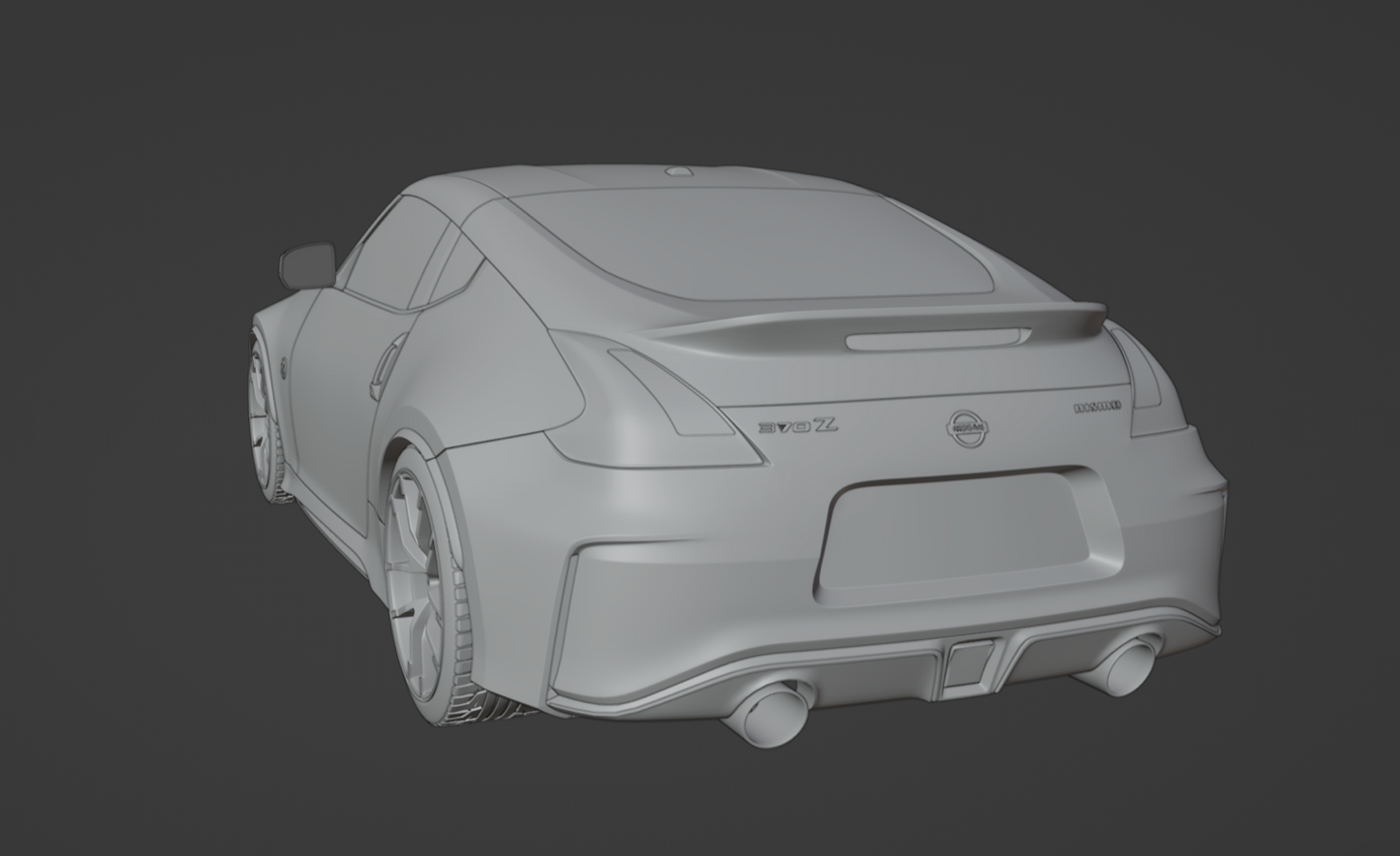1400x856 pixels.
Task: Click the nismo badge on rear
Action: pos(1098,407)
